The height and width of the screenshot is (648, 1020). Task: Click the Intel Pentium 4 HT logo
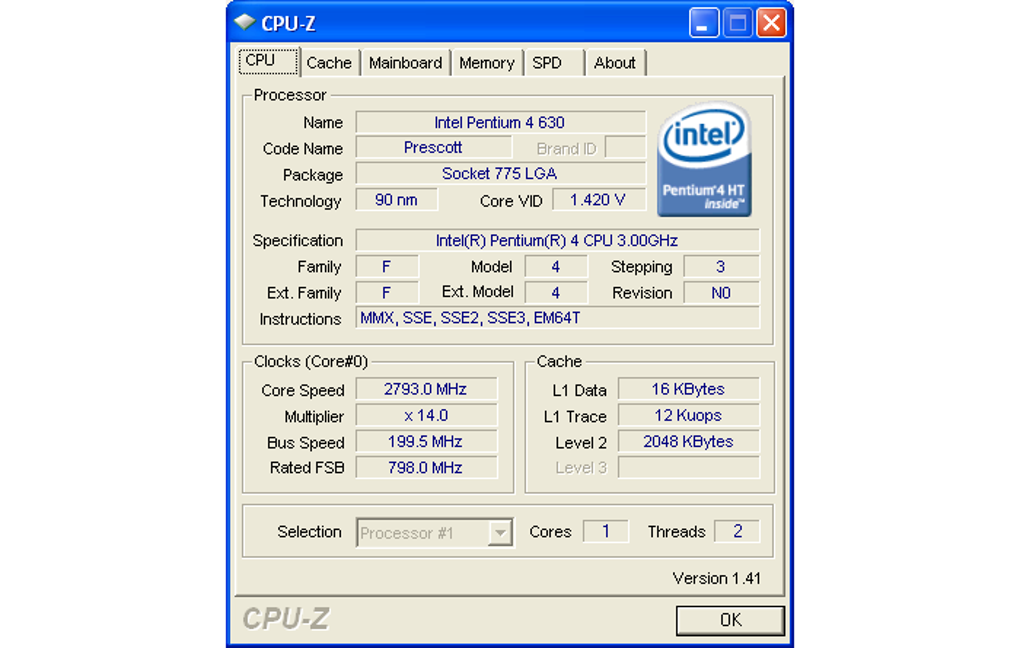coord(705,159)
